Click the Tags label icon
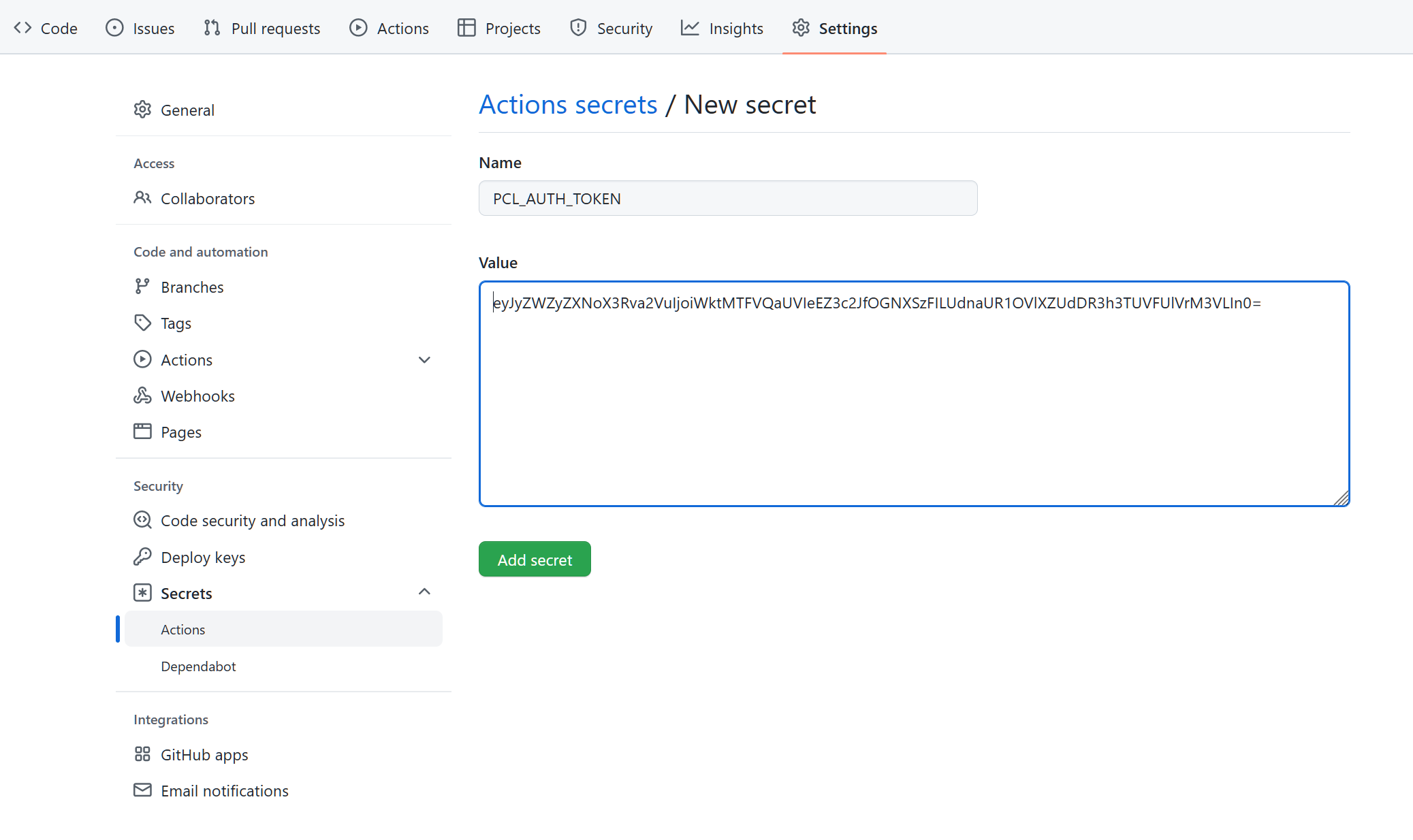 (142, 323)
